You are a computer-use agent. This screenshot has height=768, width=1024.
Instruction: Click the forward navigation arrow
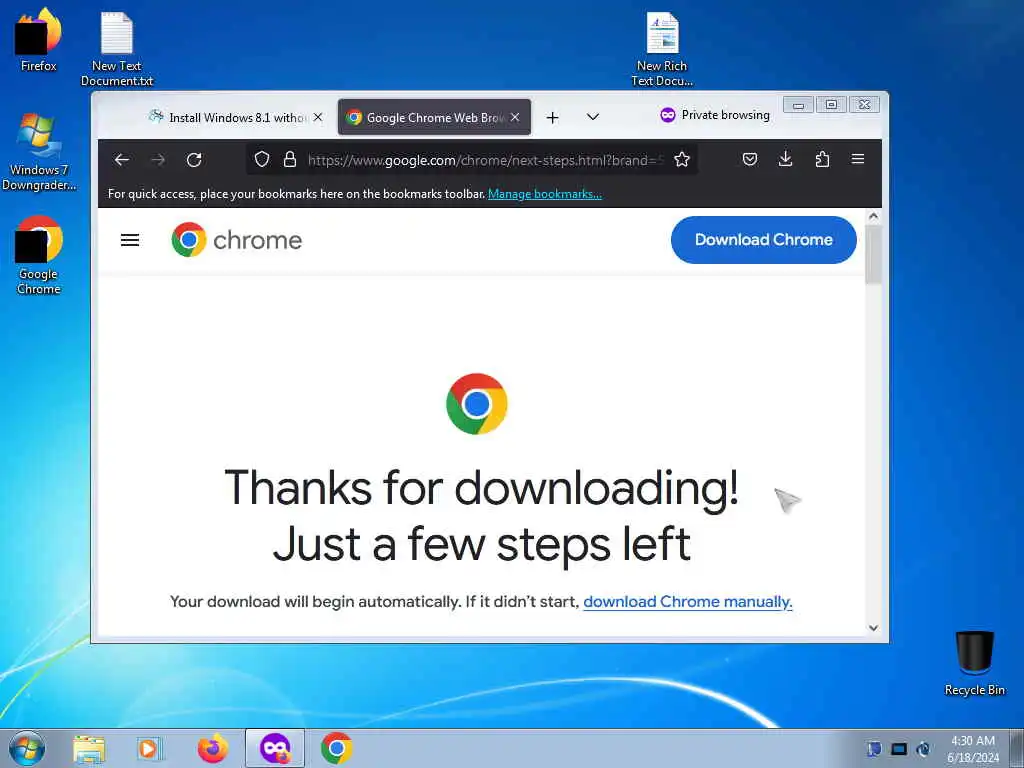[158, 160]
